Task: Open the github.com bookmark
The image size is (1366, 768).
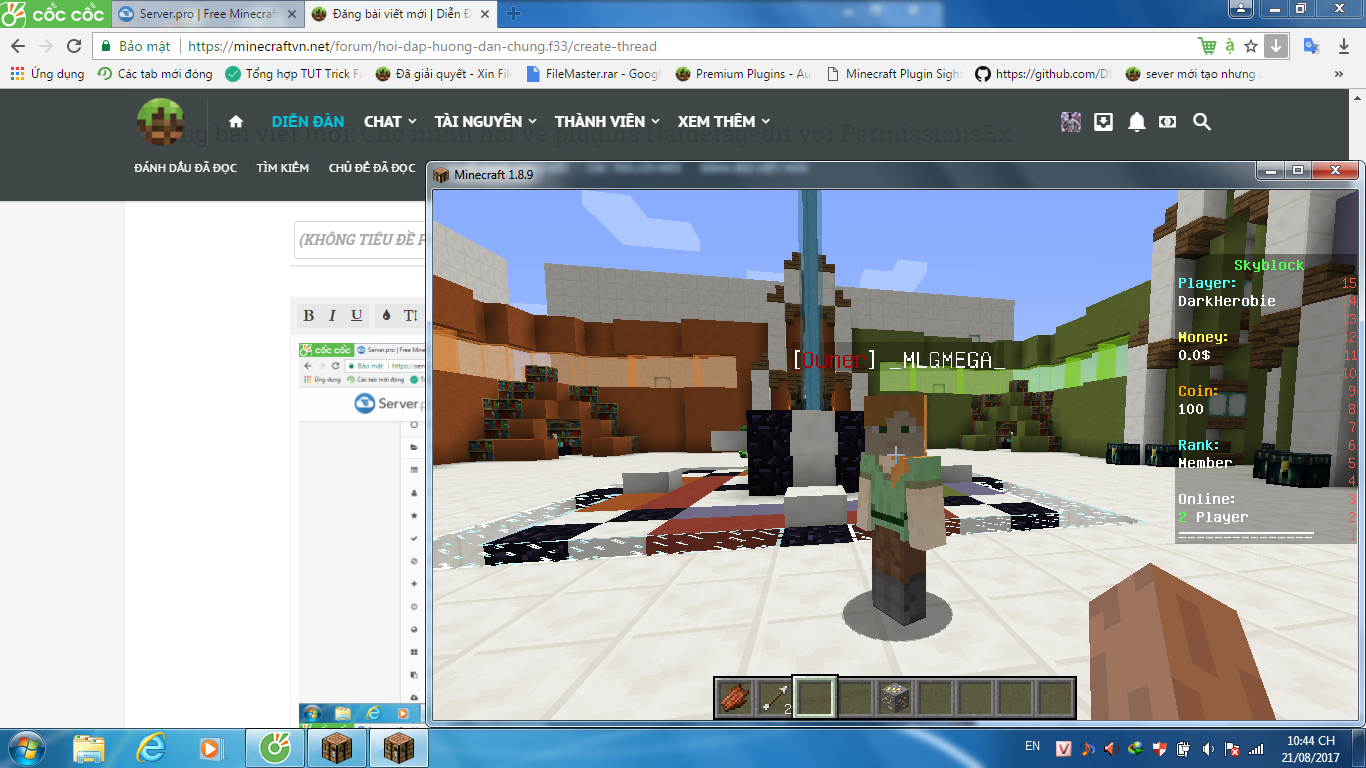Action: pyautogui.click(x=1043, y=74)
